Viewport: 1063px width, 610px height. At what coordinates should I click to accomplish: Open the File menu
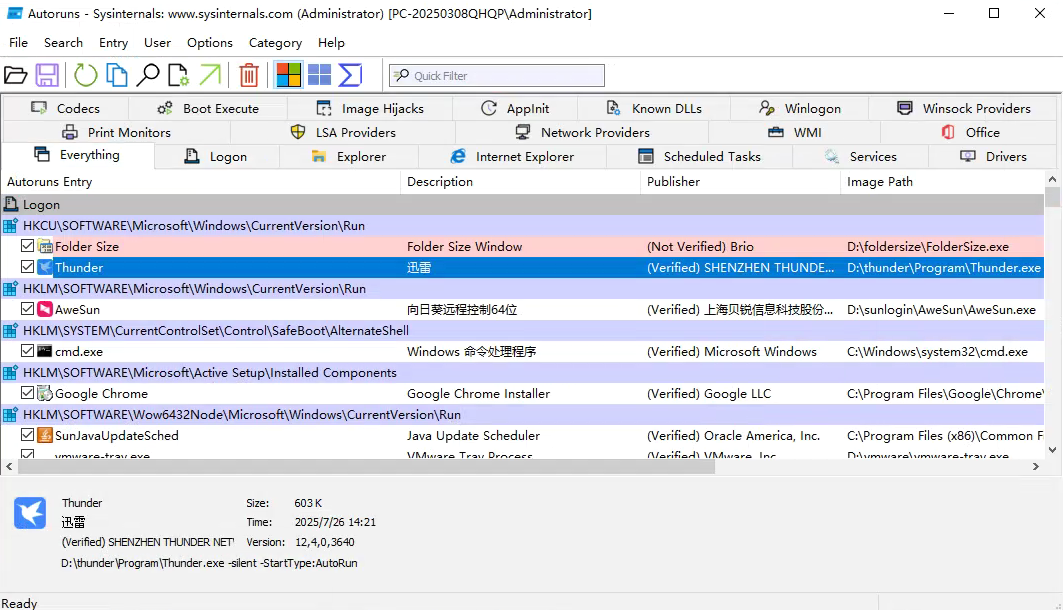coord(18,43)
